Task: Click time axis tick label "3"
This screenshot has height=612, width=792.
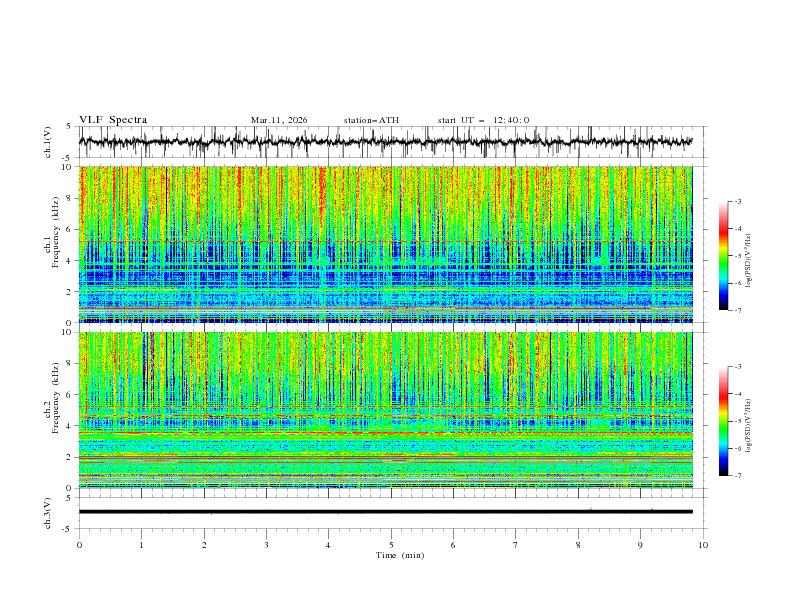Action: pyautogui.click(x=266, y=545)
